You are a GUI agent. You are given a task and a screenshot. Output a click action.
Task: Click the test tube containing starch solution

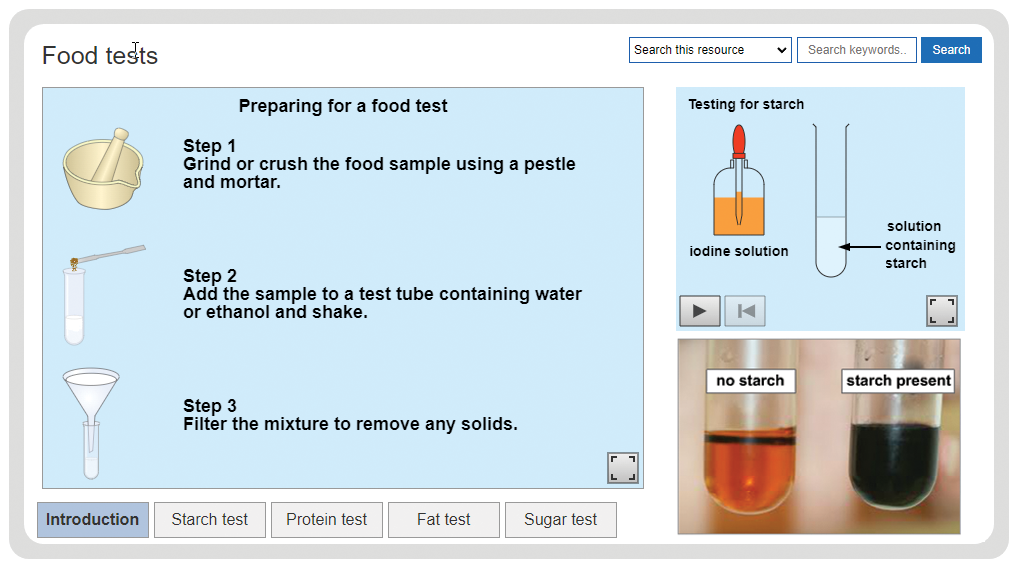[831, 201]
